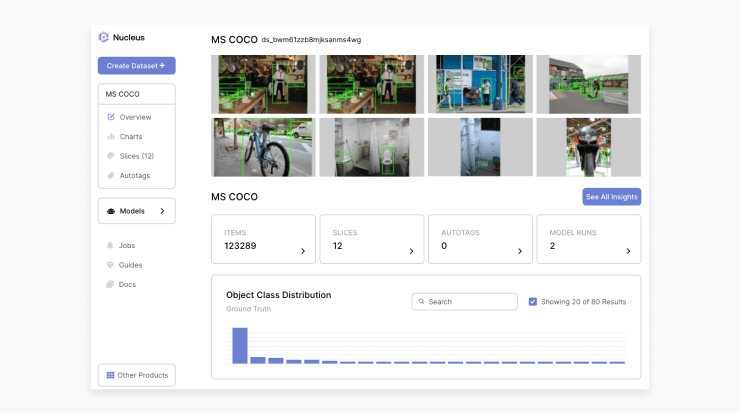Open Slices (12) in sidebar
740x414 pixels.
136,156
